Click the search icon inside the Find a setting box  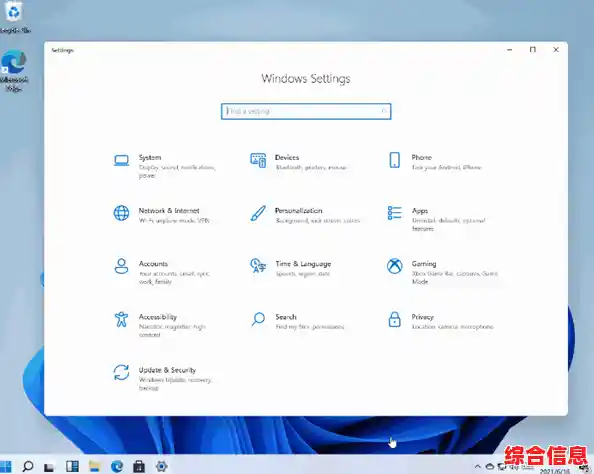(384, 111)
